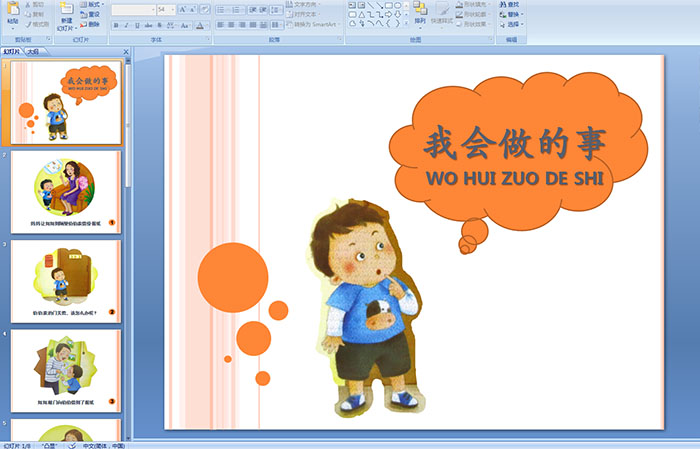700x449 pixels.
Task: Delete the slide with 删除 button
Action: tap(89, 24)
